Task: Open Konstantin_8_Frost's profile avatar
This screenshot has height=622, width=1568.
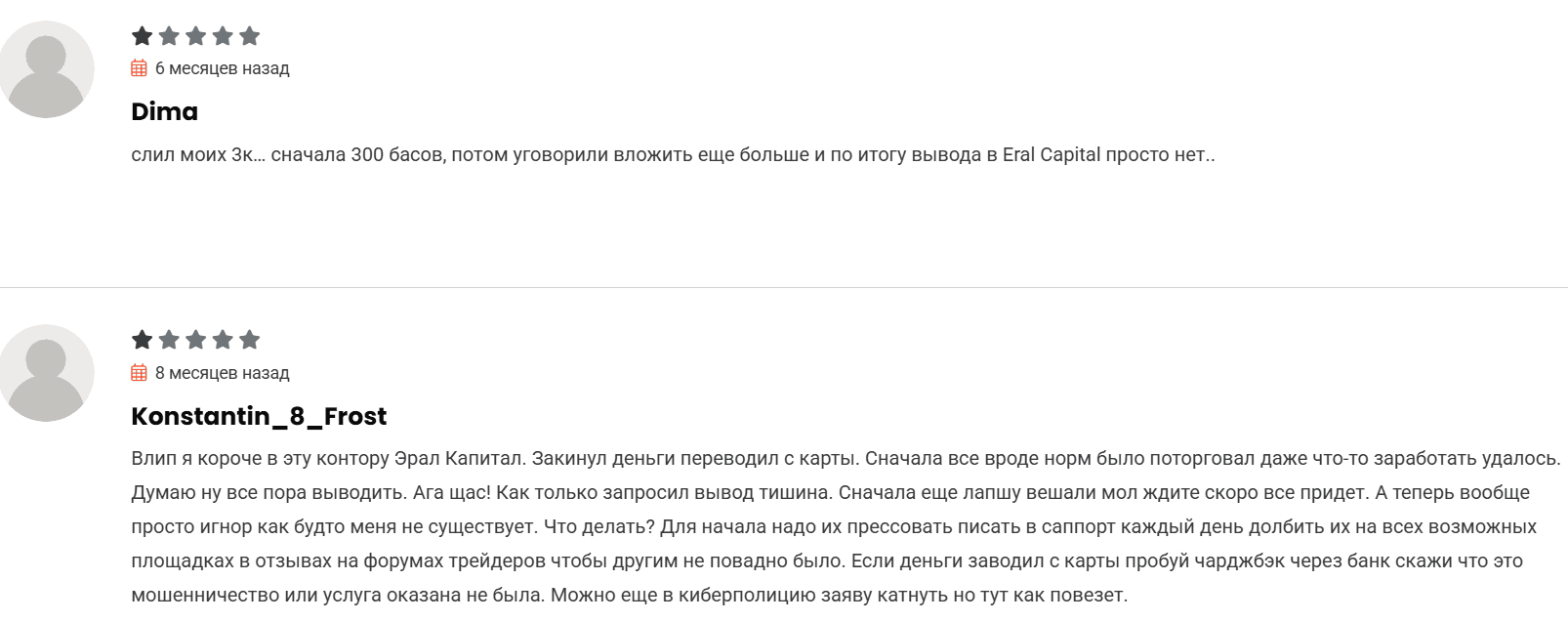Action: click(x=46, y=373)
